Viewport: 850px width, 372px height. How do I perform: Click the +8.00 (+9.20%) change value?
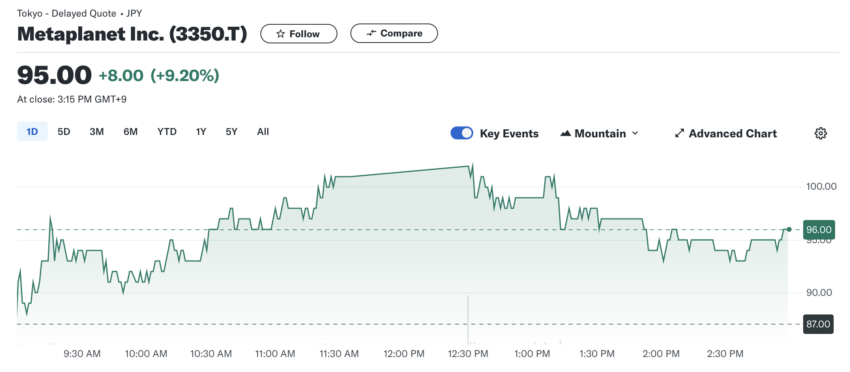(159, 75)
